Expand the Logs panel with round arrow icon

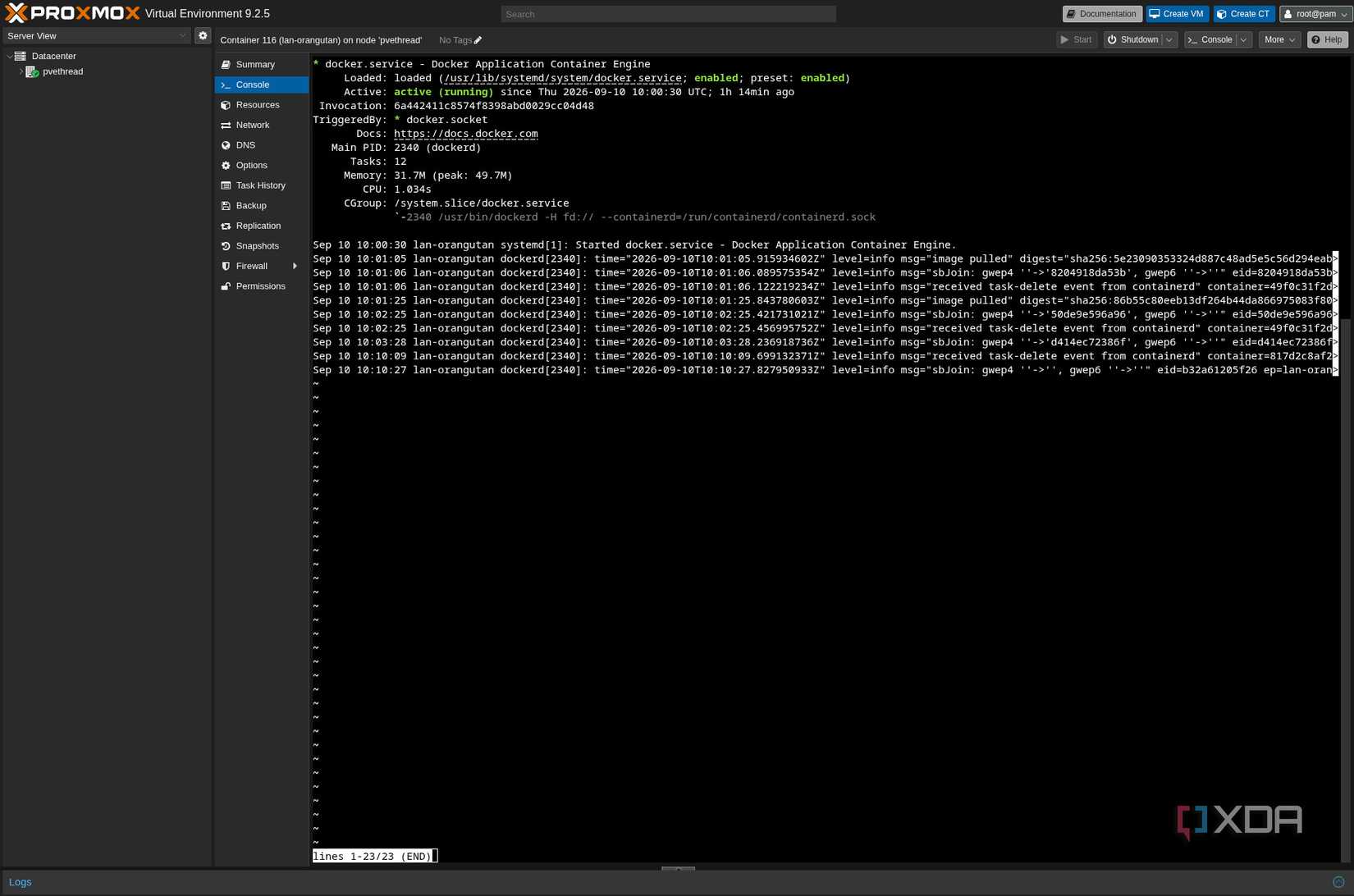click(1338, 882)
